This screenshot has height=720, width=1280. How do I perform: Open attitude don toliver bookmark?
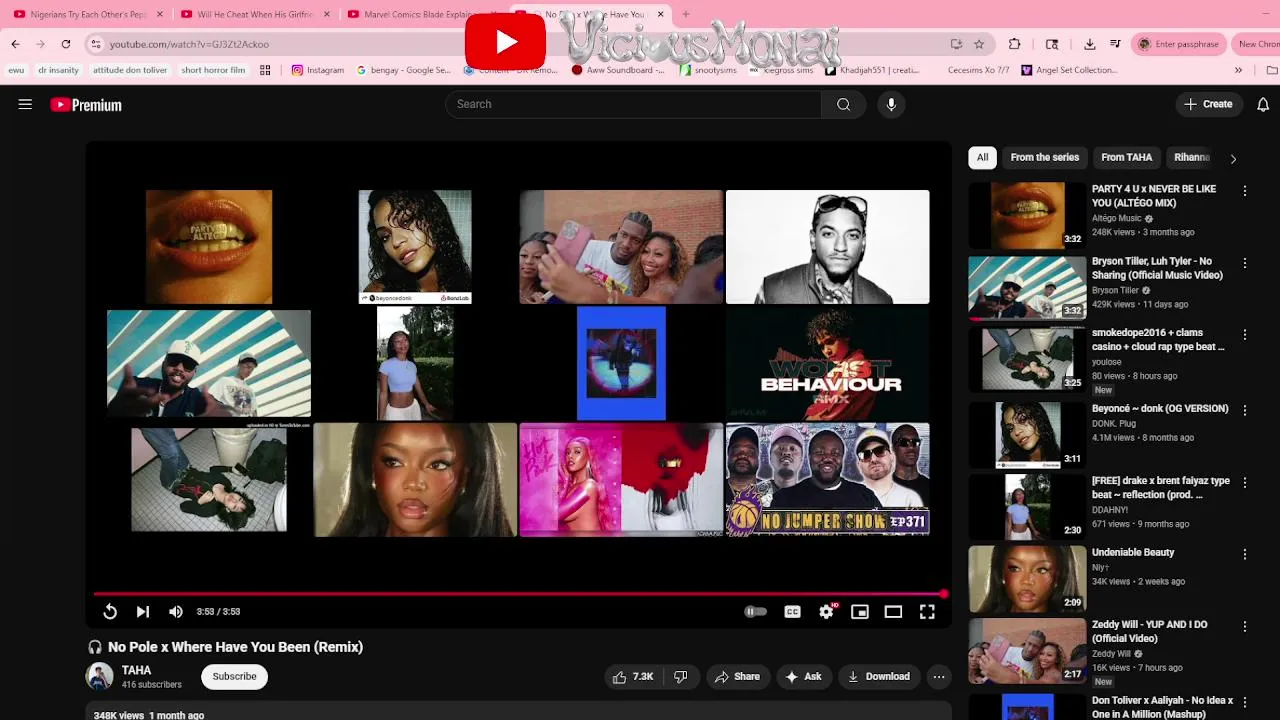[x=130, y=70]
